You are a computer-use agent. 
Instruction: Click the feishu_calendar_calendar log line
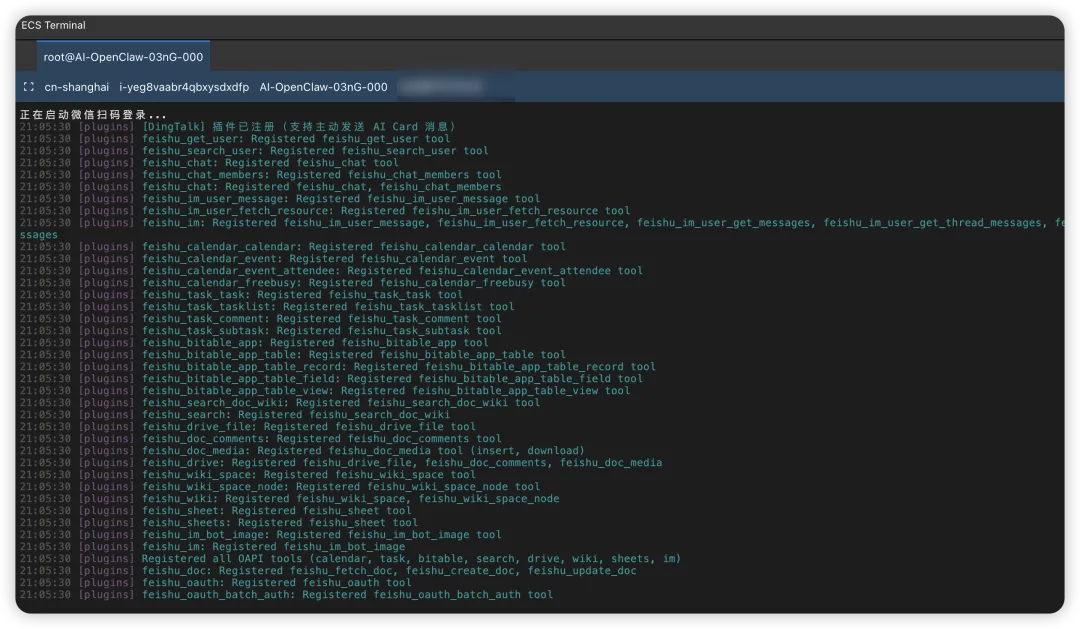[x=293, y=247]
